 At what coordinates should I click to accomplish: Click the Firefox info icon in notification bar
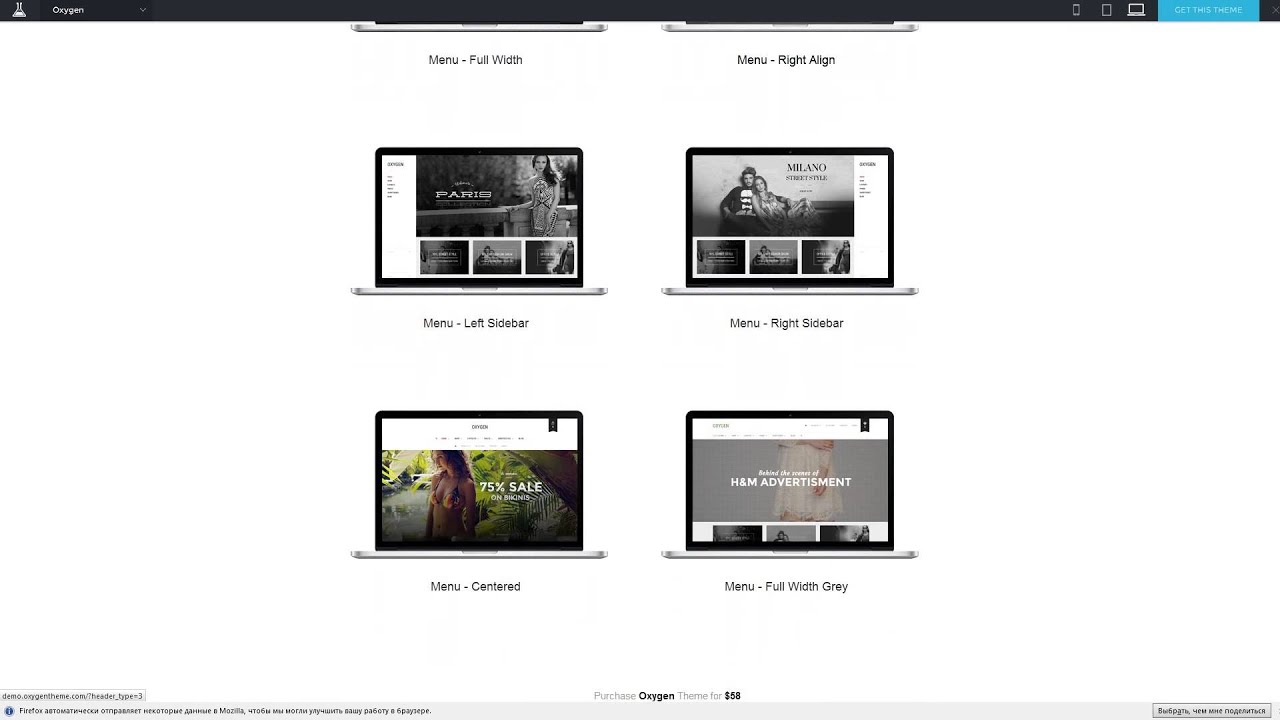[9, 711]
